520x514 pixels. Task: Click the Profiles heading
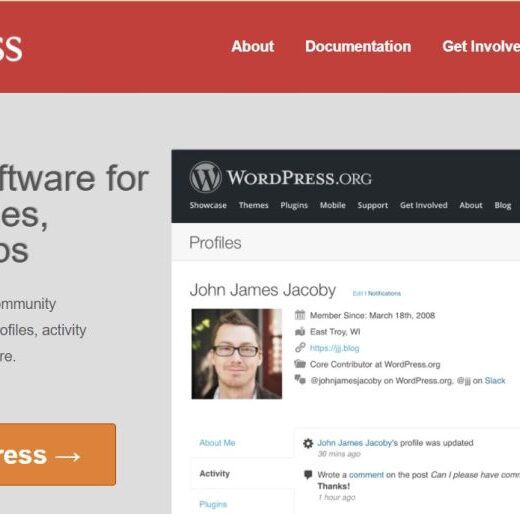pos(215,243)
